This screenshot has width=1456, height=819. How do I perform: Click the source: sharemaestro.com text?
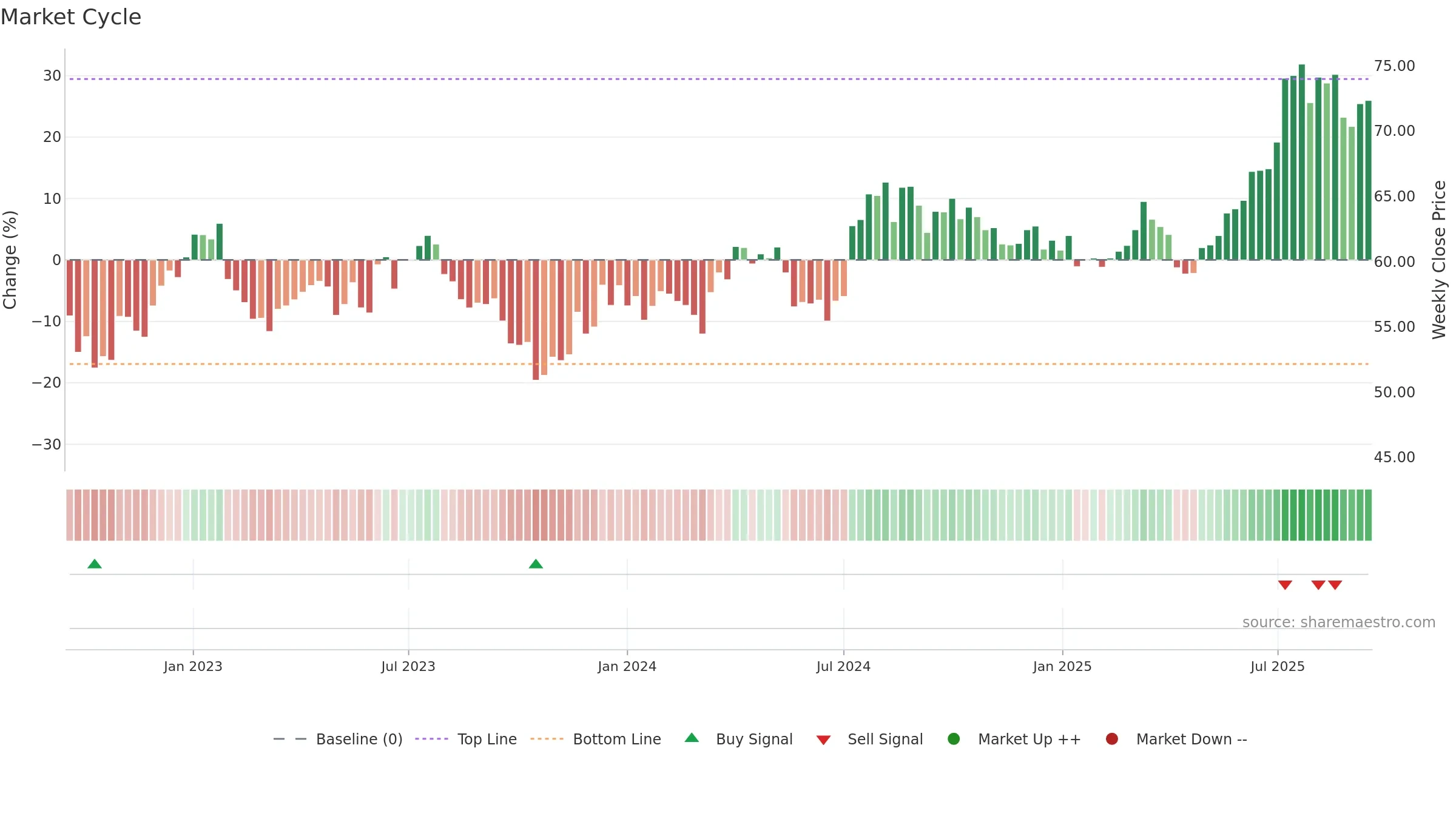tap(1339, 622)
